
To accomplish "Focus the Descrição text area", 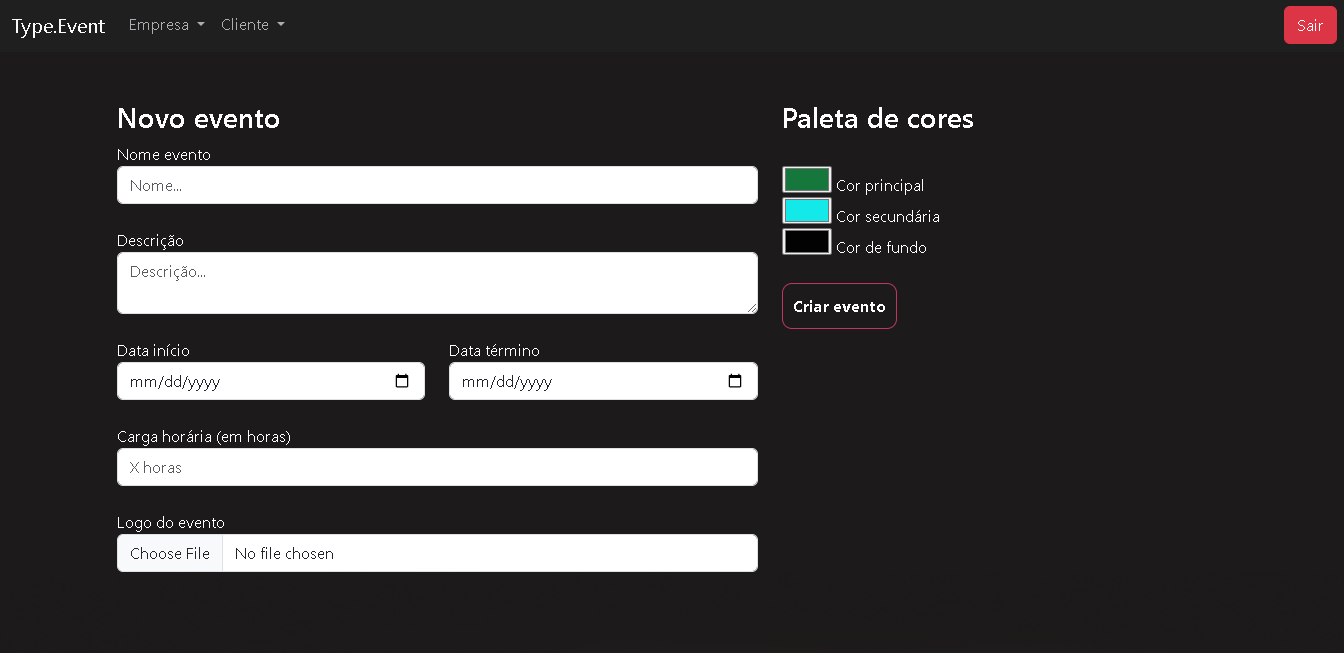I will pyautogui.click(x=437, y=283).
